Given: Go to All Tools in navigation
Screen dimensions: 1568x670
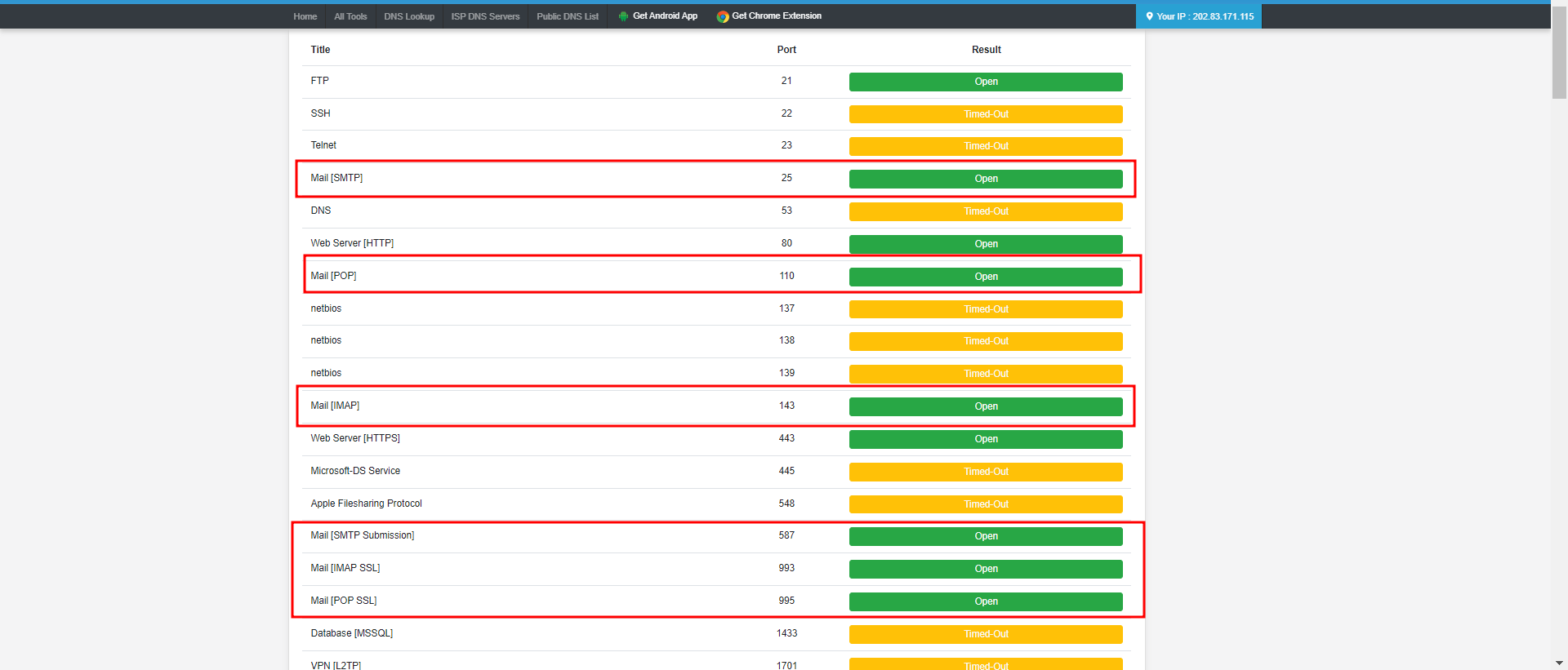Looking at the screenshot, I should pyautogui.click(x=350, y=16).
